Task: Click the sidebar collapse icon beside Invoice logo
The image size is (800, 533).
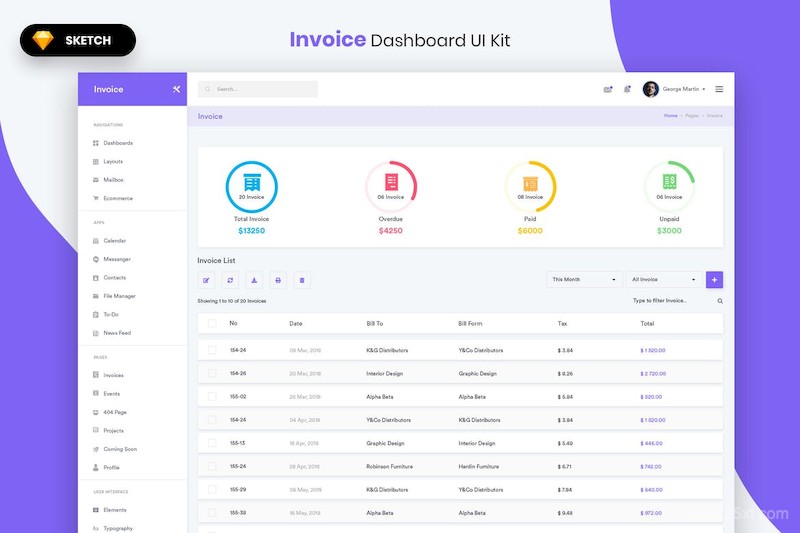Action: point(176,89)
